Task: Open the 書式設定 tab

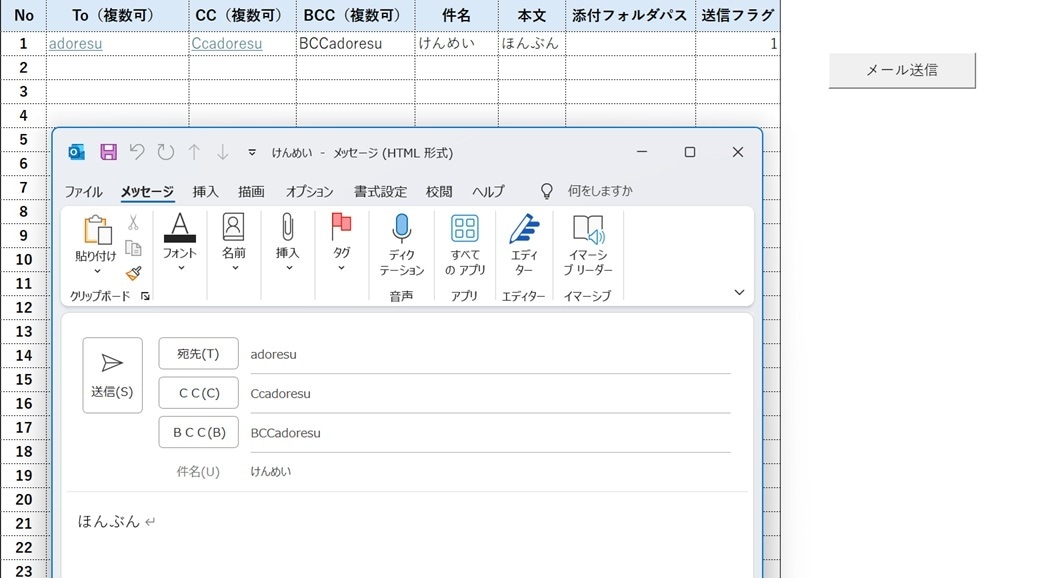Action: tap(380, 192)
